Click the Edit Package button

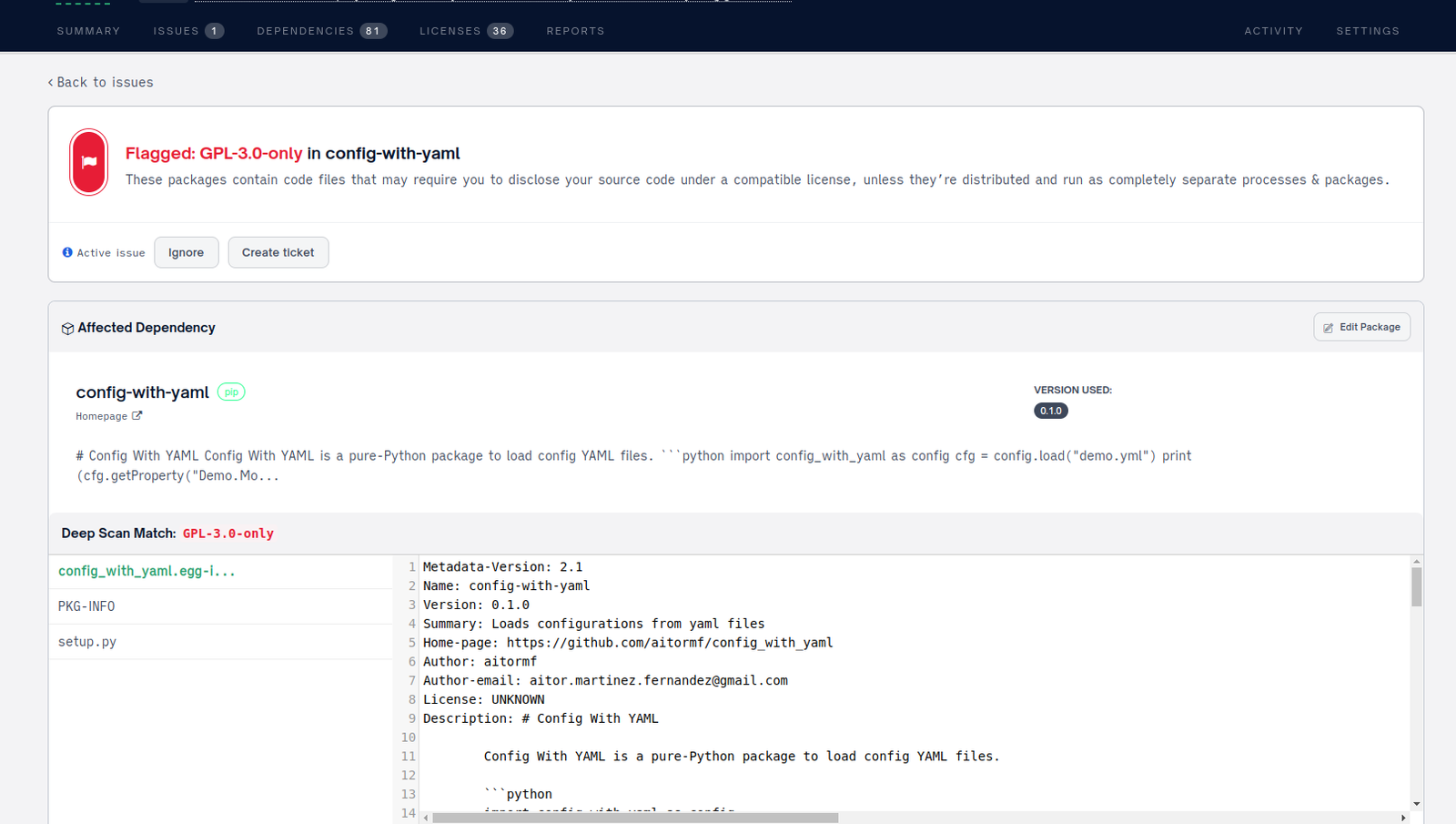pyautogui.click(x=1361, y=327)
